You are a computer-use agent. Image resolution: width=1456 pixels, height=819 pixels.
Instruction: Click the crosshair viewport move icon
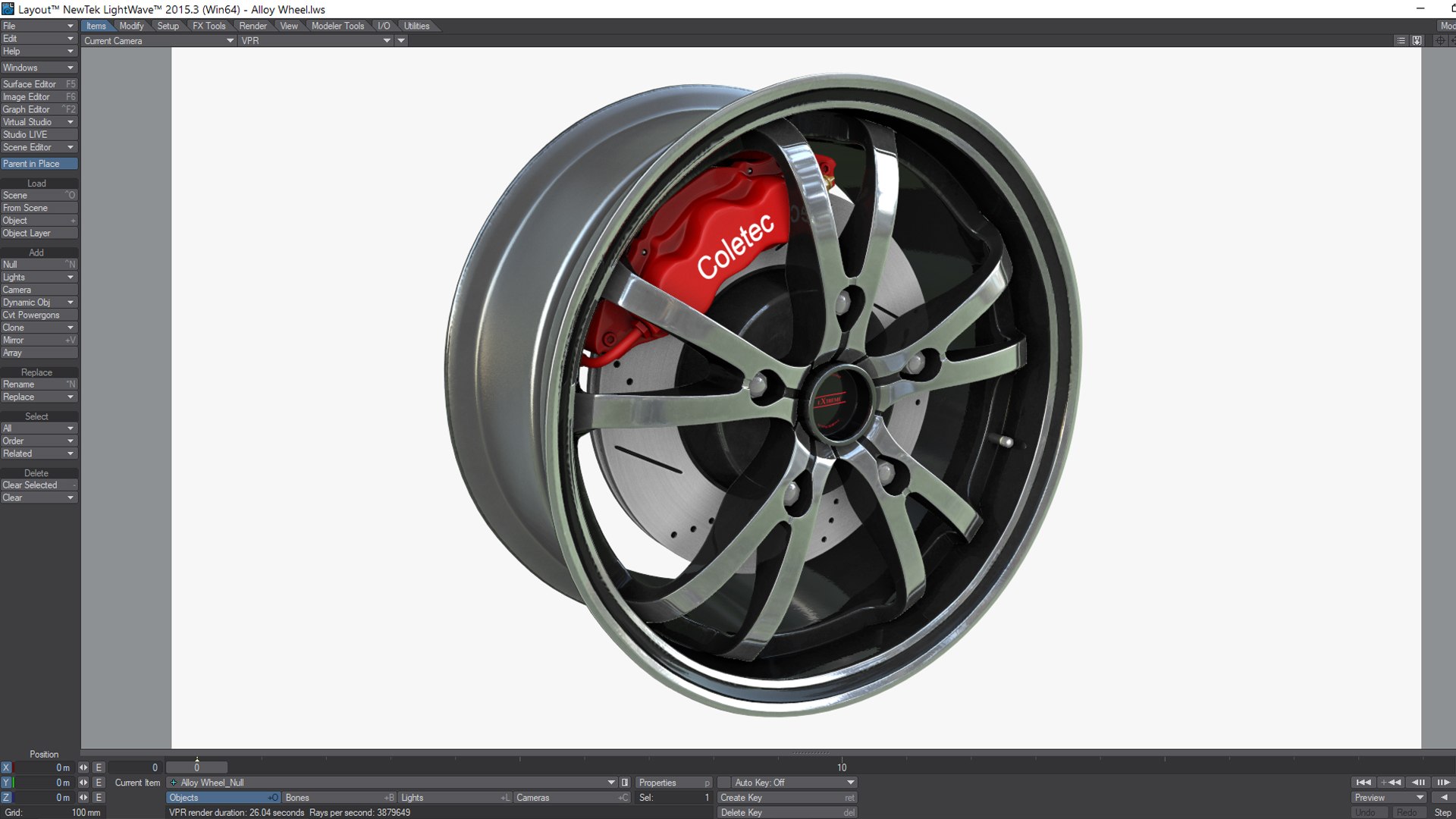1440,41
